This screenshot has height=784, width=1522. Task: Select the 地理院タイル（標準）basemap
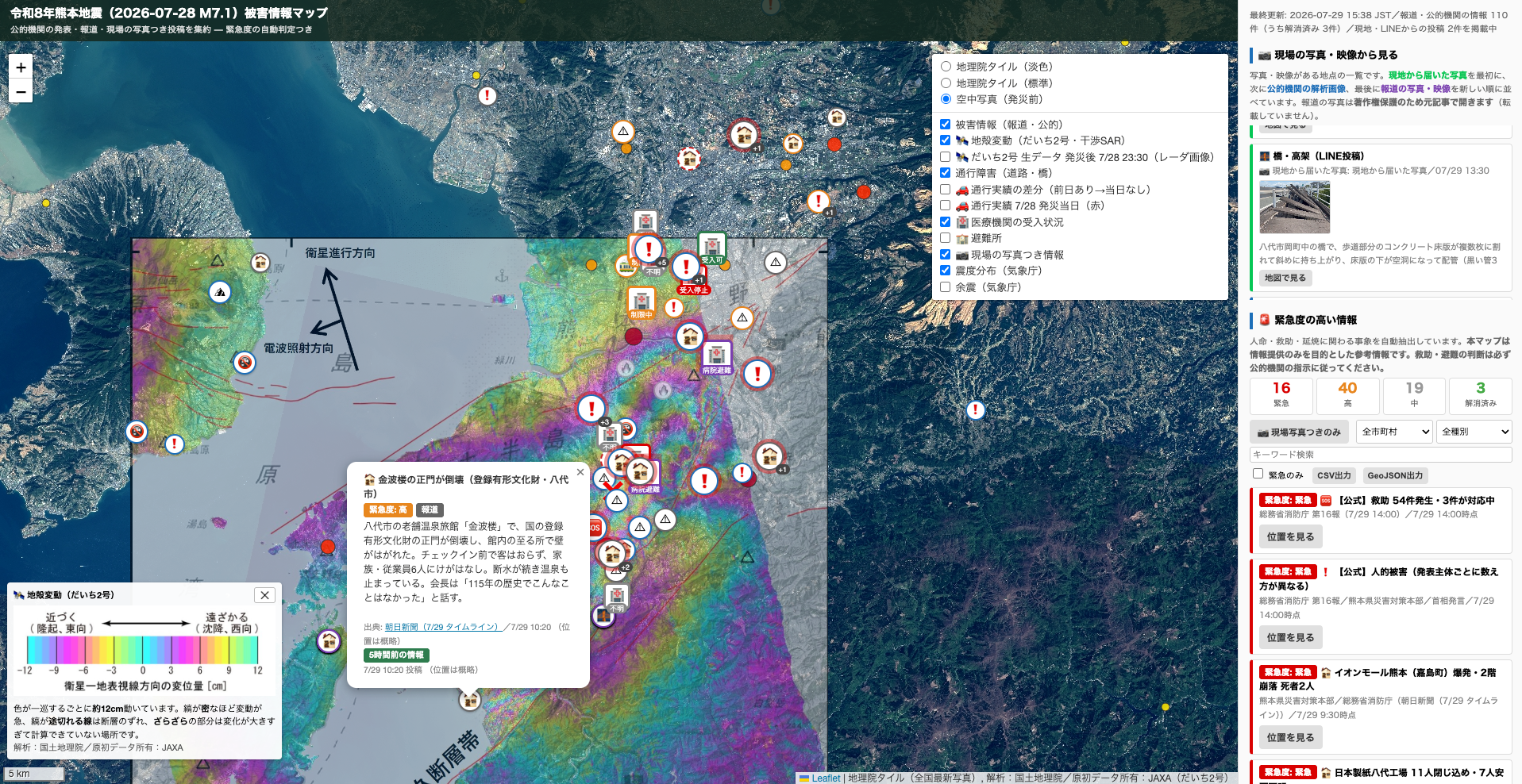[946, 83]
